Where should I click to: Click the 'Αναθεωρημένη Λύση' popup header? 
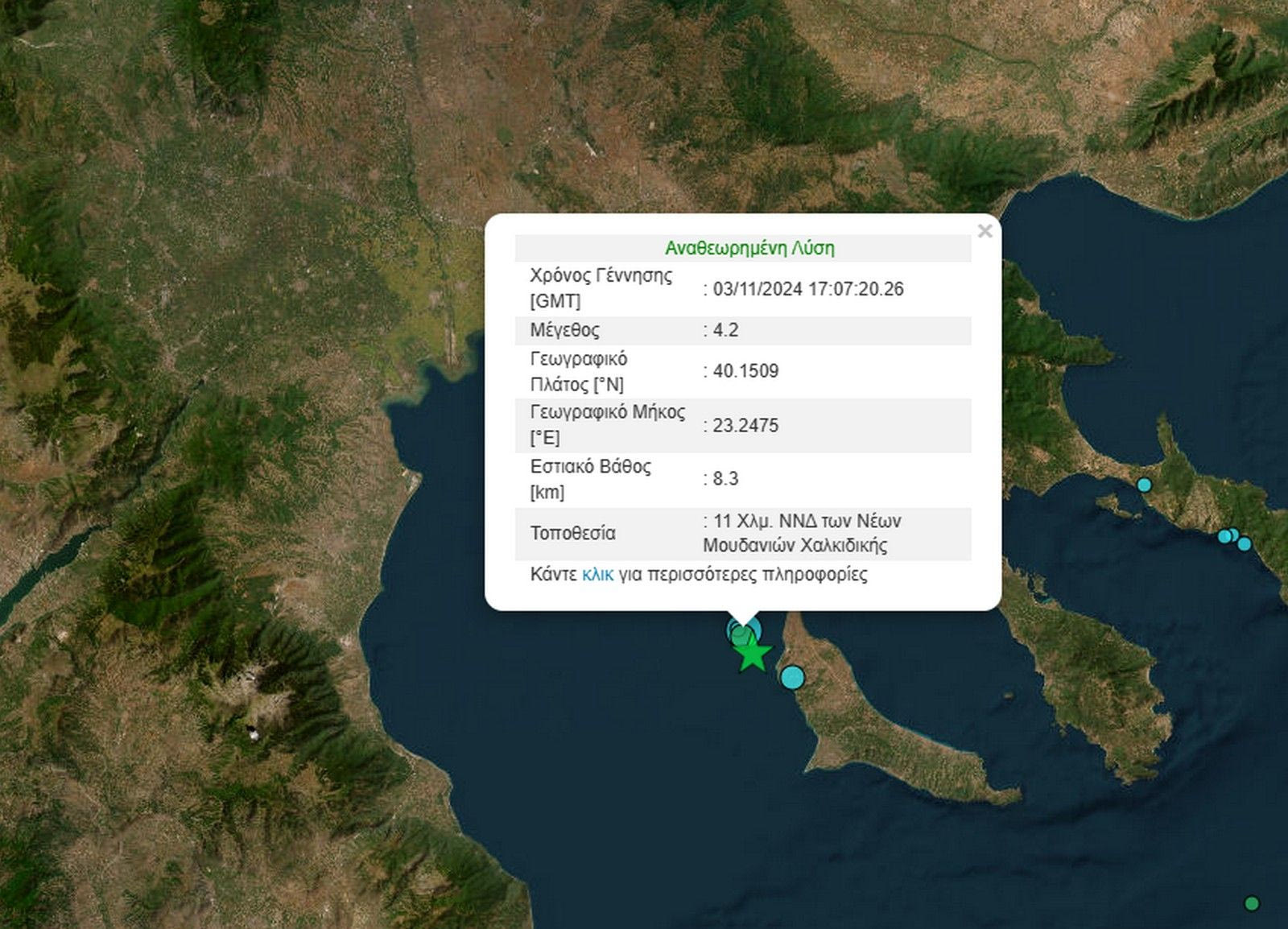pos(749,248)
